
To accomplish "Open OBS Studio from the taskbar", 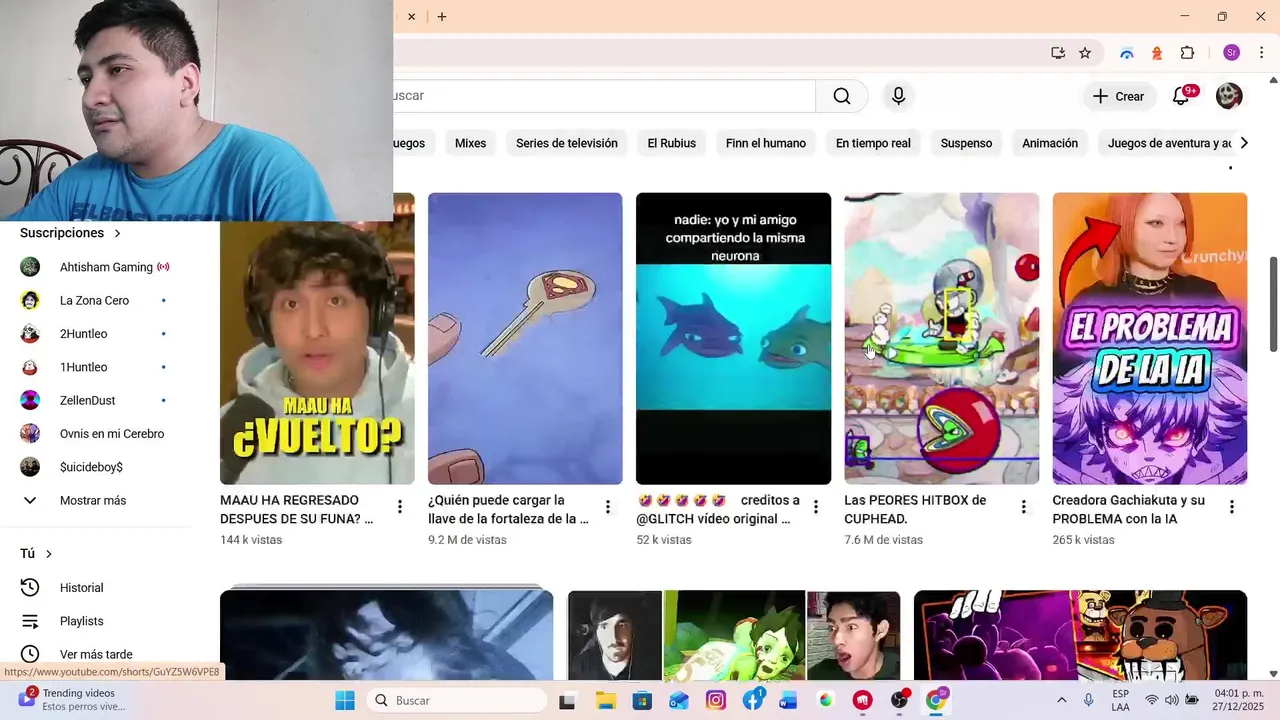I will (x=899, y=700).
